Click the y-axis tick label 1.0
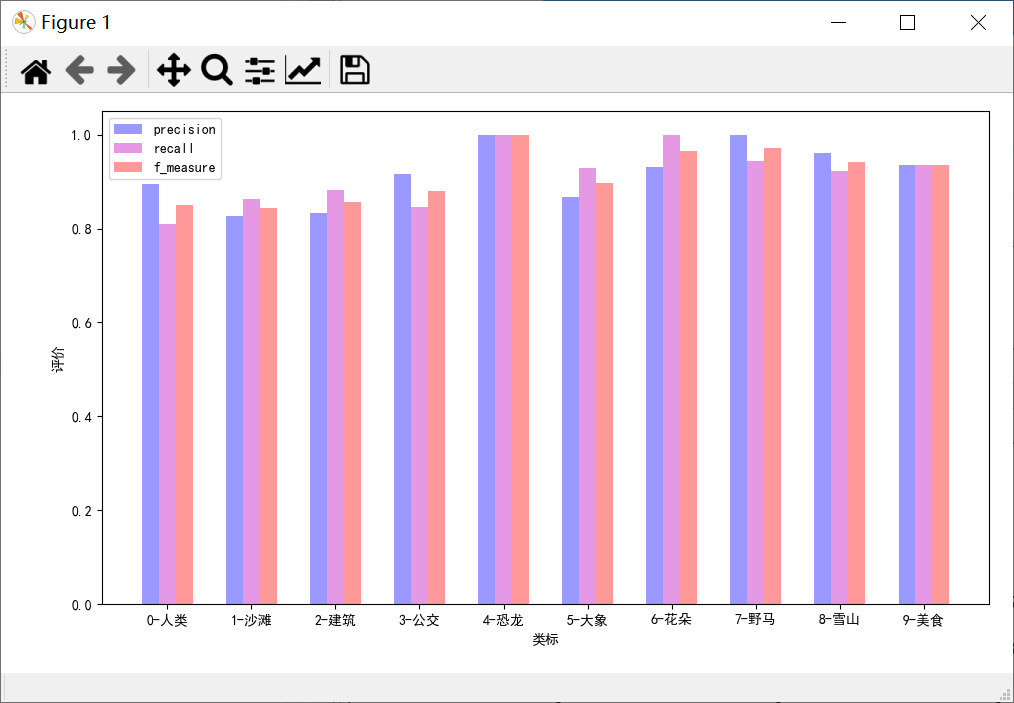 [81, 136]
